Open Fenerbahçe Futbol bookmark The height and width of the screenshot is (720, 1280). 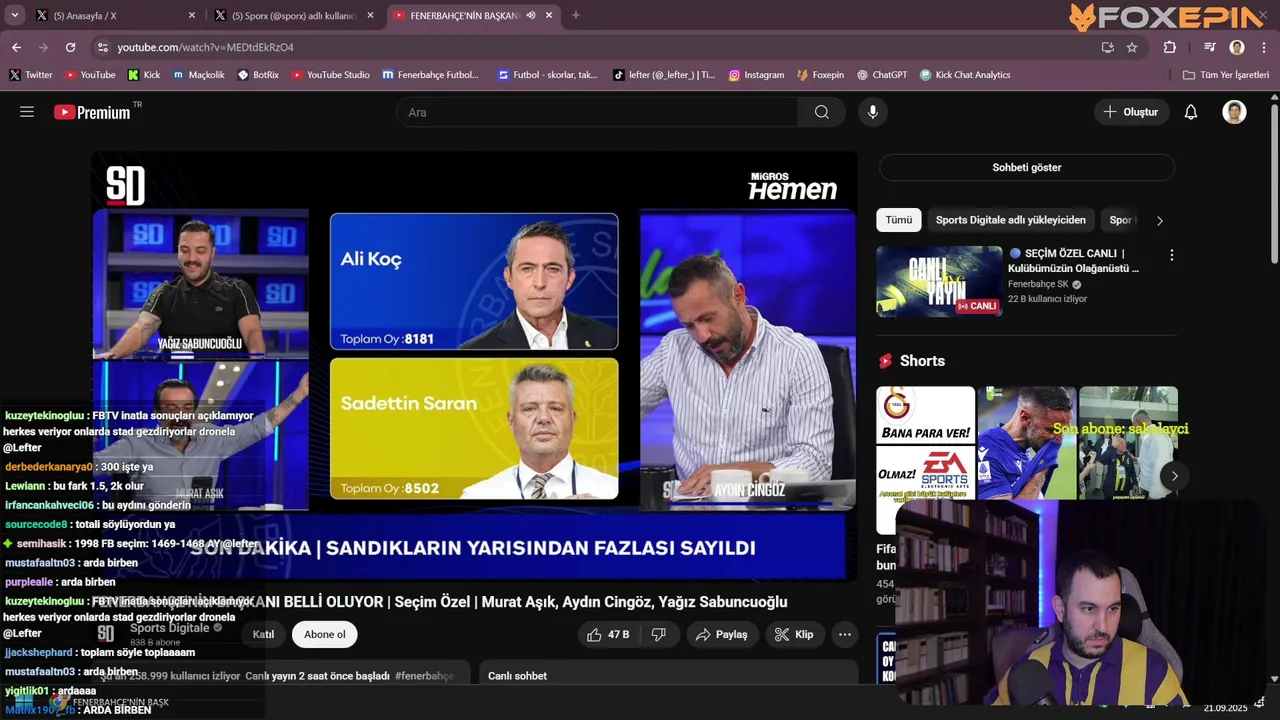tap(431, 75)
